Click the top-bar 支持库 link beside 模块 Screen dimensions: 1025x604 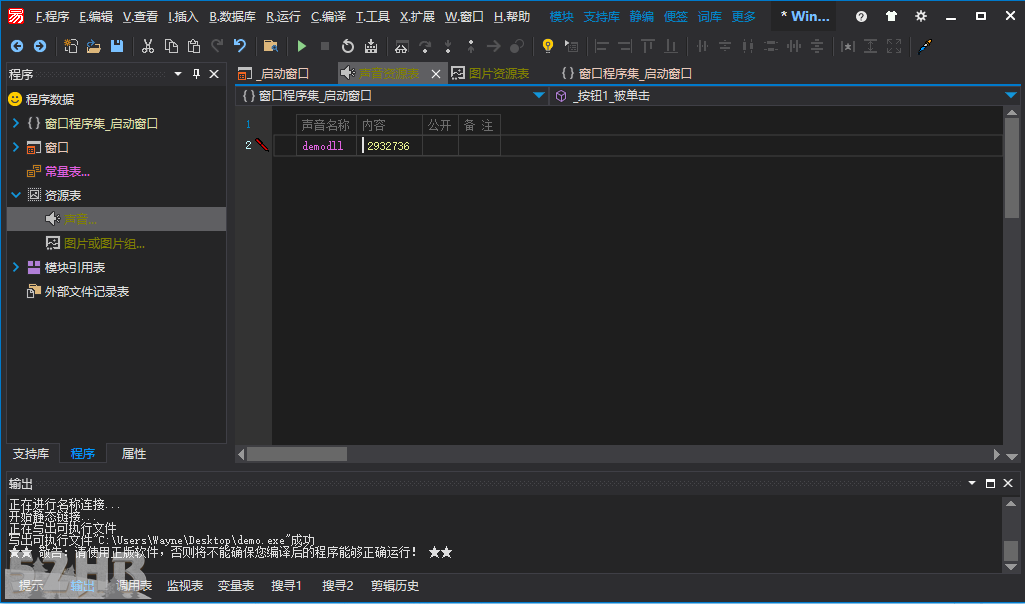[601, 16]
